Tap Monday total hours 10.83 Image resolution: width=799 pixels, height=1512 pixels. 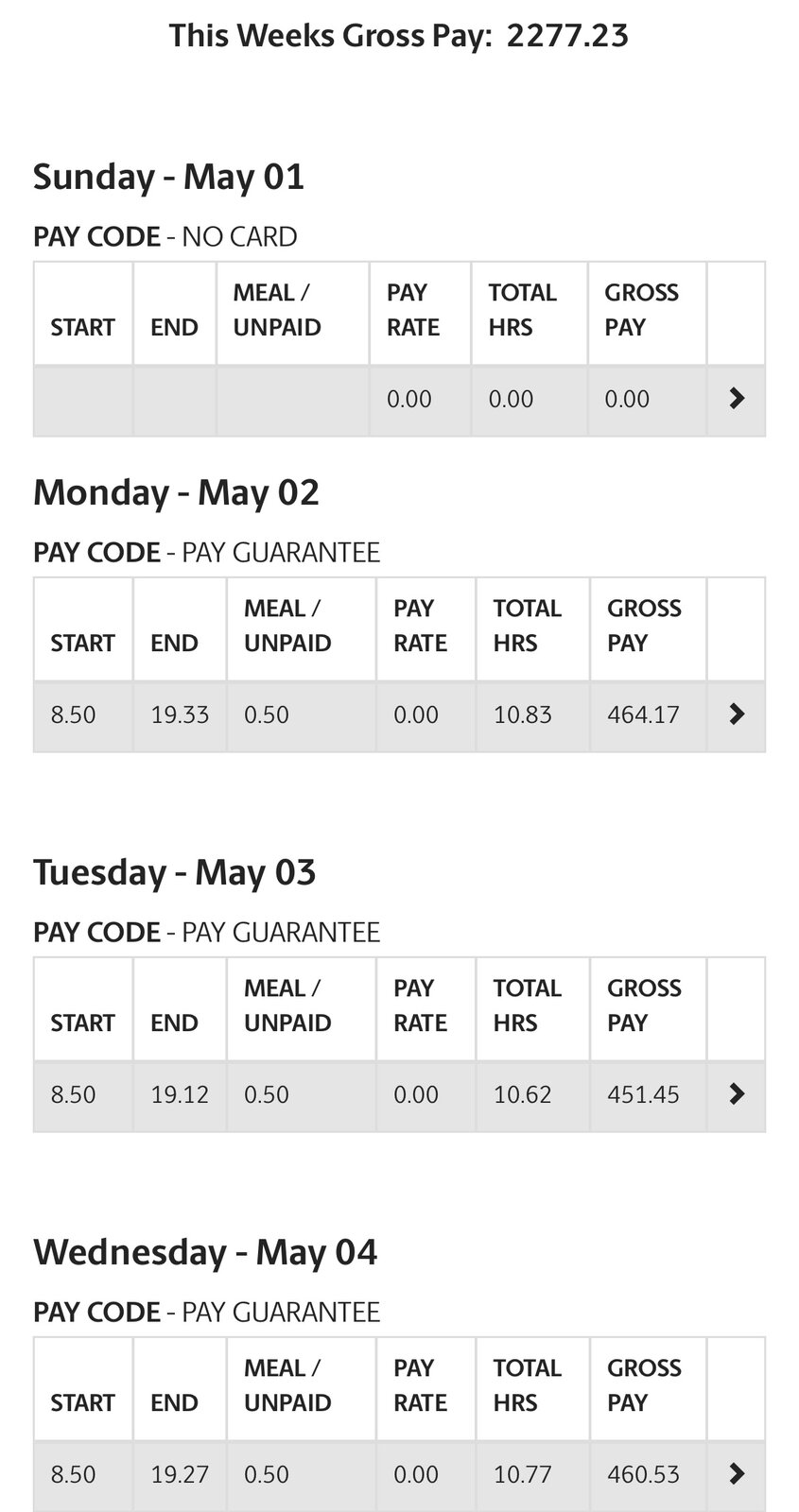click(x=532, y=715)
